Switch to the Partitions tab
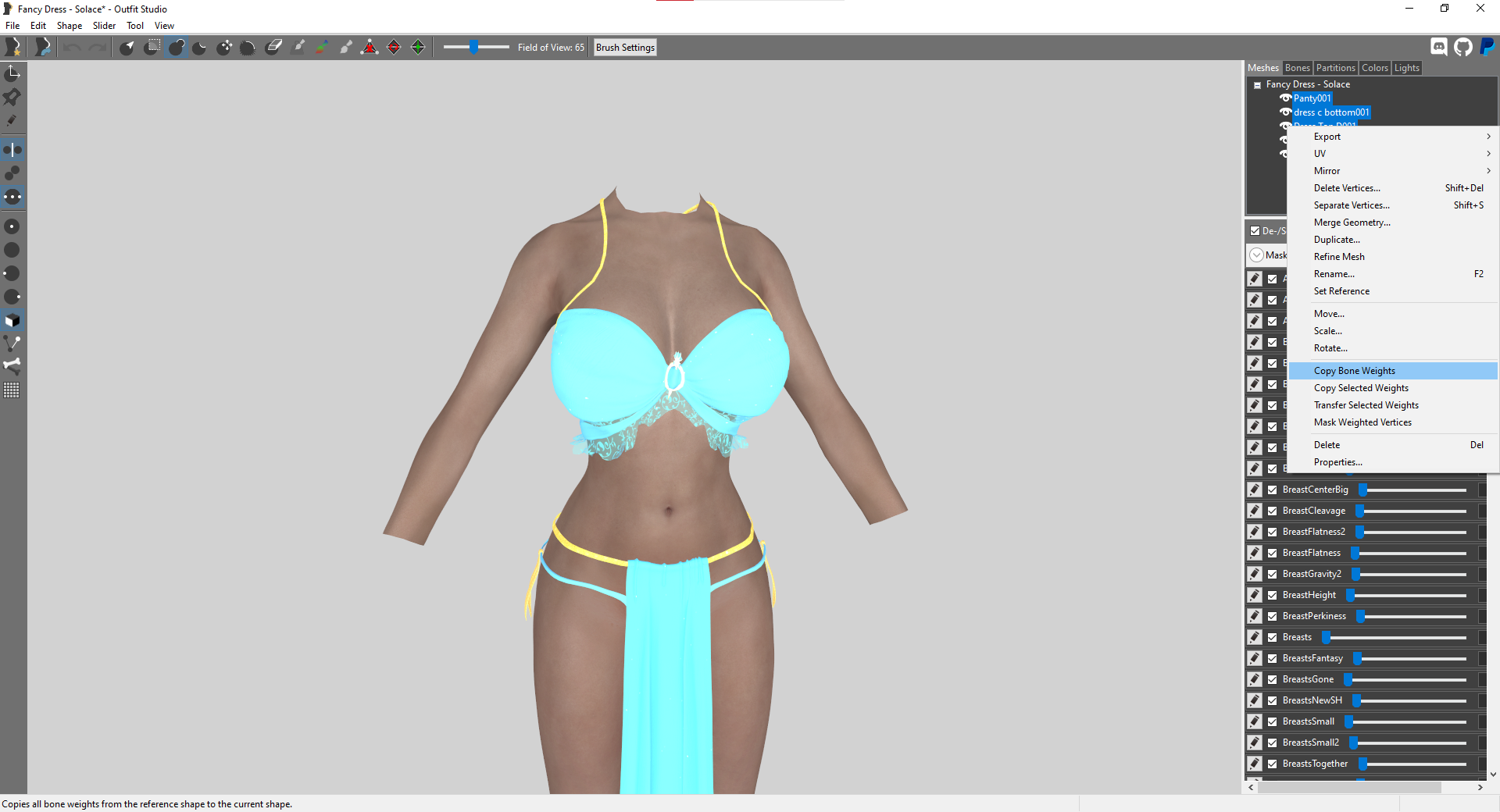This screenshot has height=812, width=1500. click(1335, 68)
